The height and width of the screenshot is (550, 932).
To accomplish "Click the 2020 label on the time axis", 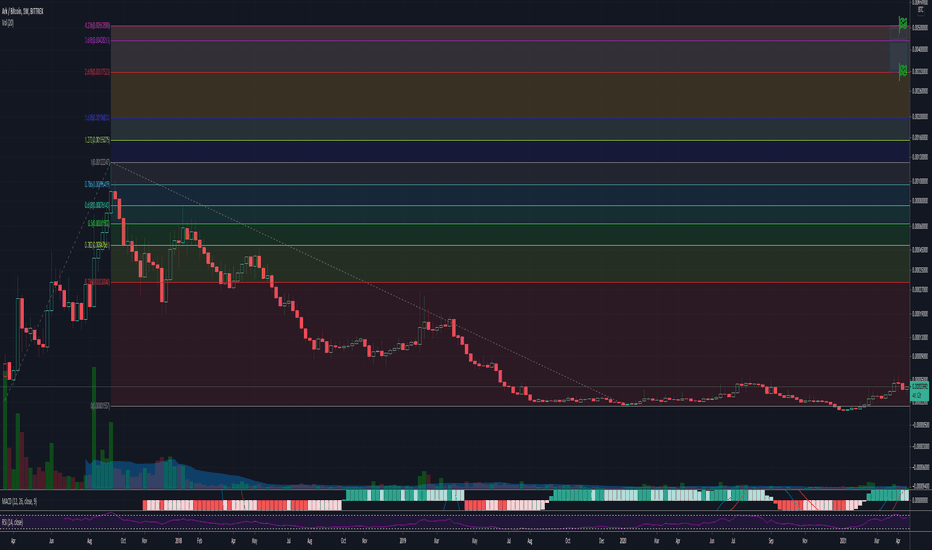I will (x=623, y=541).
